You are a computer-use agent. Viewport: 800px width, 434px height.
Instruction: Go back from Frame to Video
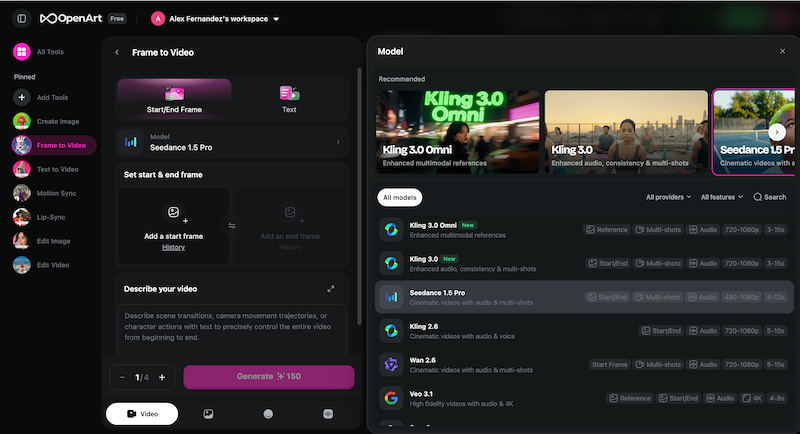tap(117, 52)
